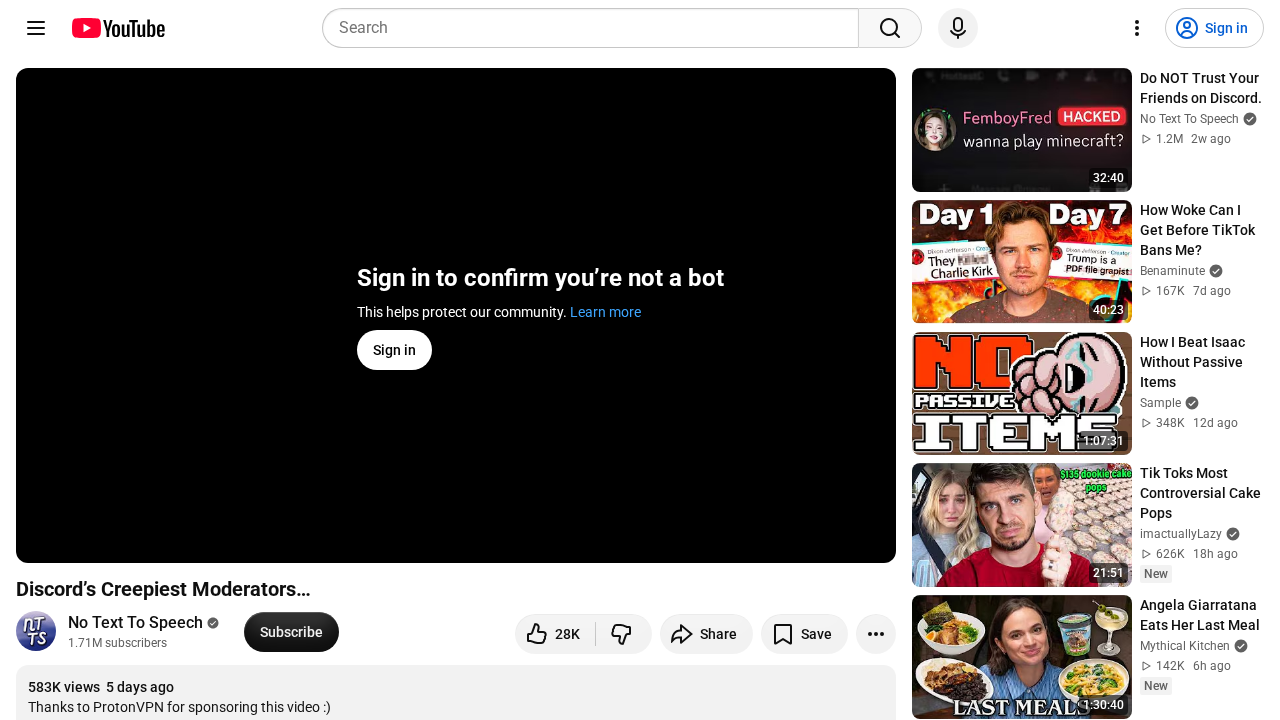Click verified badge next to Mythical Kitchen

[x=1241, y=646]
